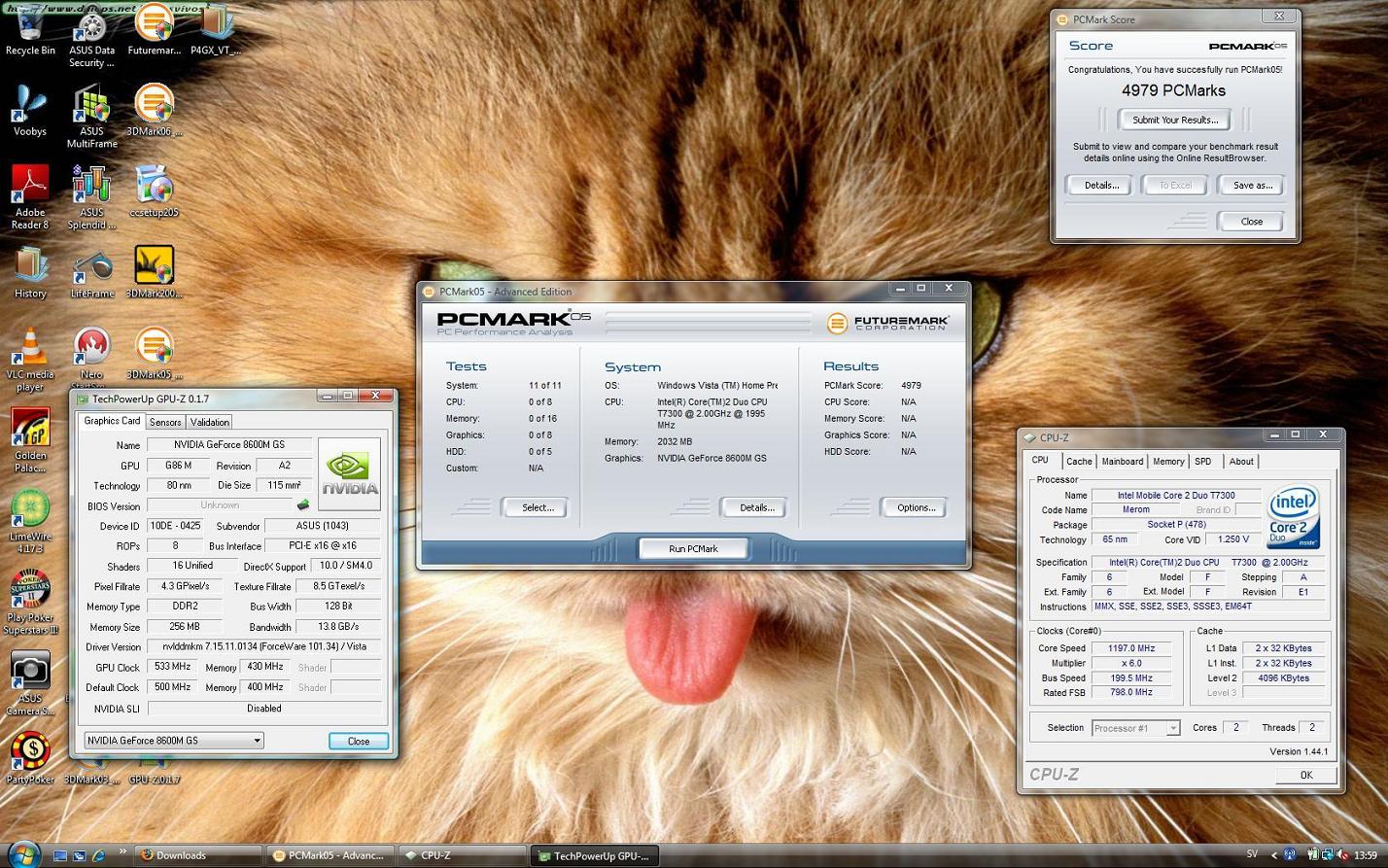Switch to the Validation tab in GPU-Z
Viewport: 1388px width, 868px height.
(210, 422)
